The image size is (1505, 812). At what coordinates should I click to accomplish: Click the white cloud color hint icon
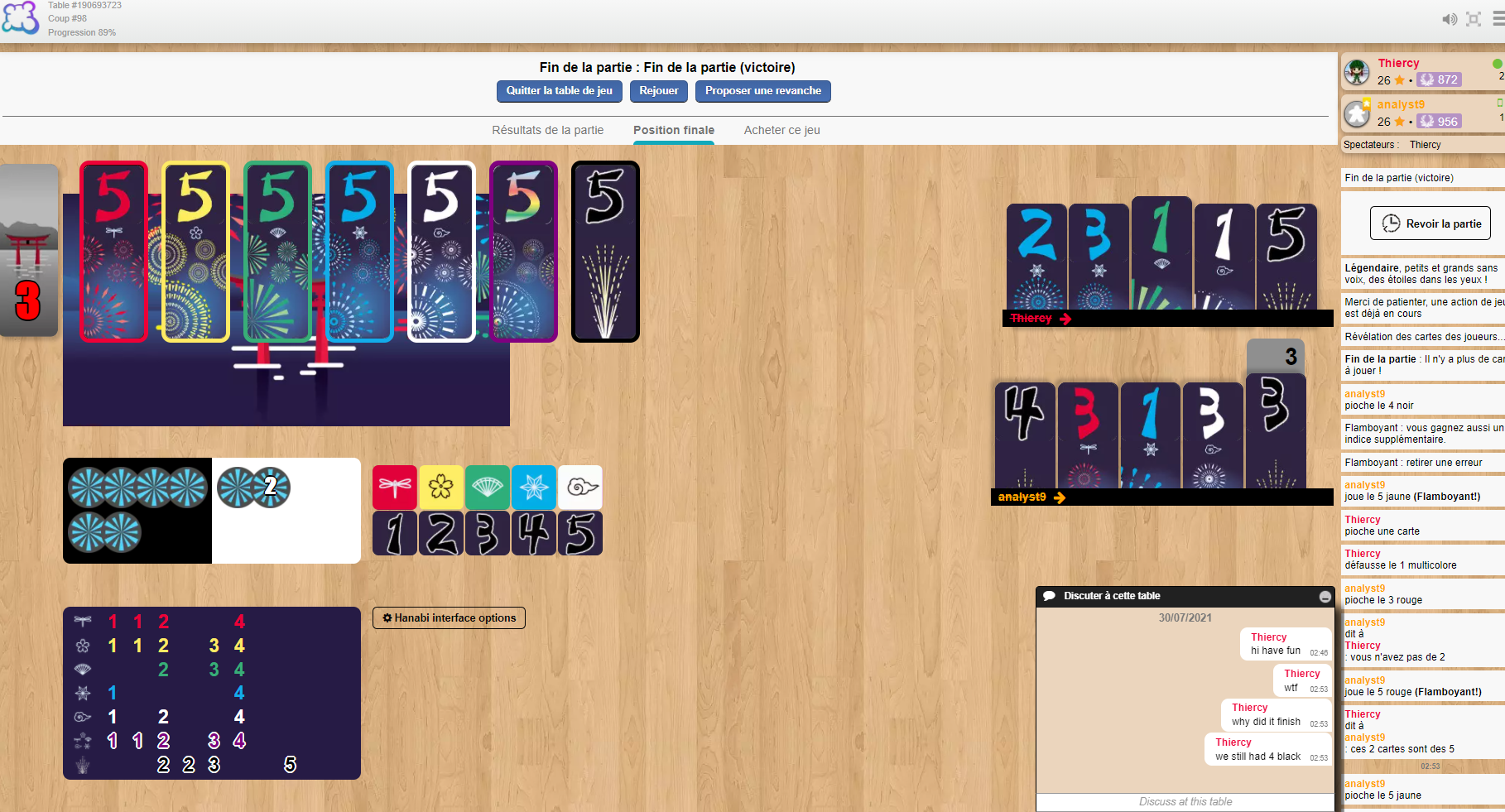coord(580,487)
